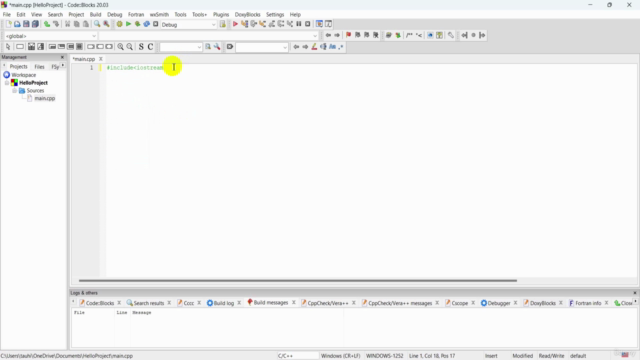This screenshot has height=360, width=640.
Task: Click the Undo icon
Action: pyautogui.click(x=47, y=24)
